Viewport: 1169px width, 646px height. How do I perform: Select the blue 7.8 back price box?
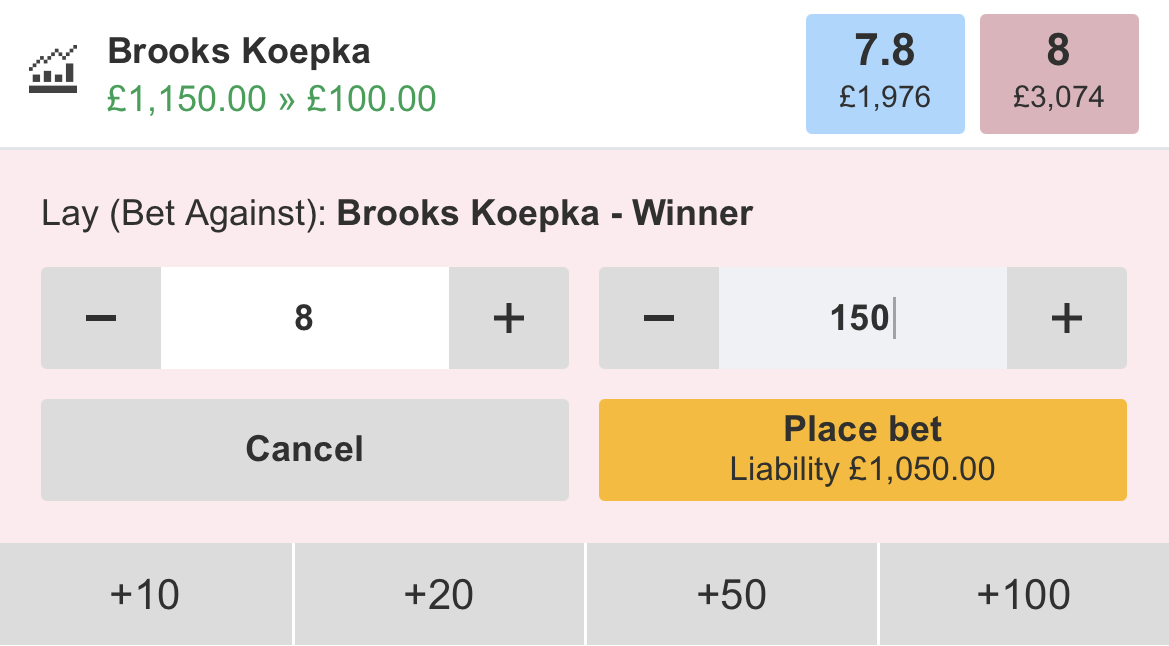coord(885,74)
